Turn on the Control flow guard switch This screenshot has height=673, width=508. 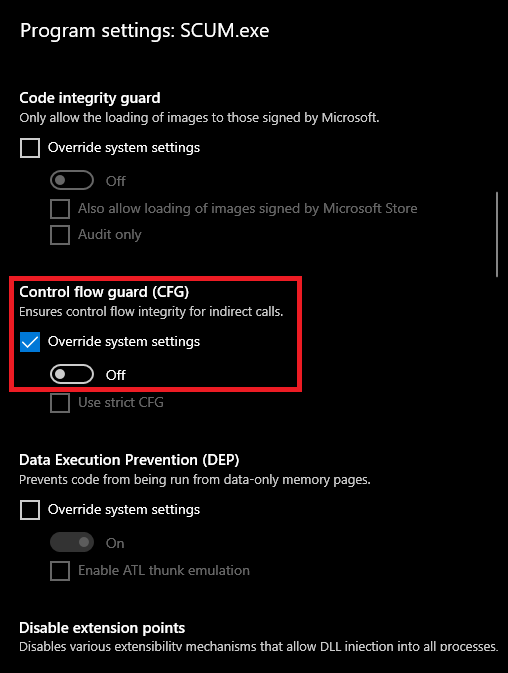point(72,374)
